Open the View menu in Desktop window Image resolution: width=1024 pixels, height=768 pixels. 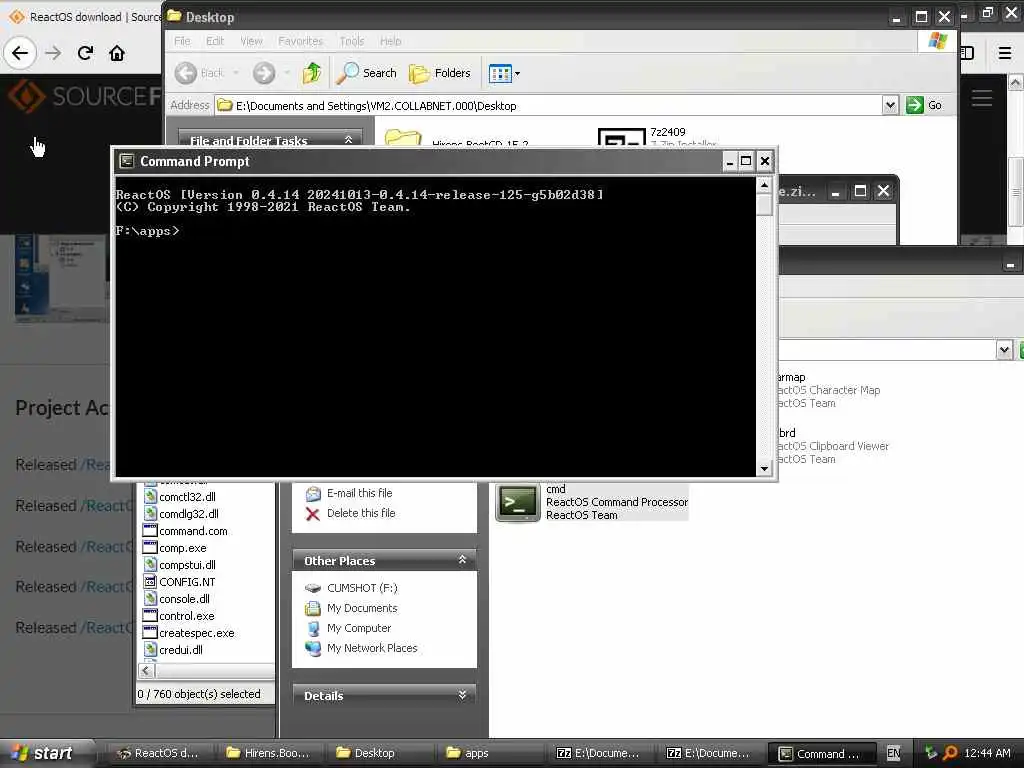[251, 41]
